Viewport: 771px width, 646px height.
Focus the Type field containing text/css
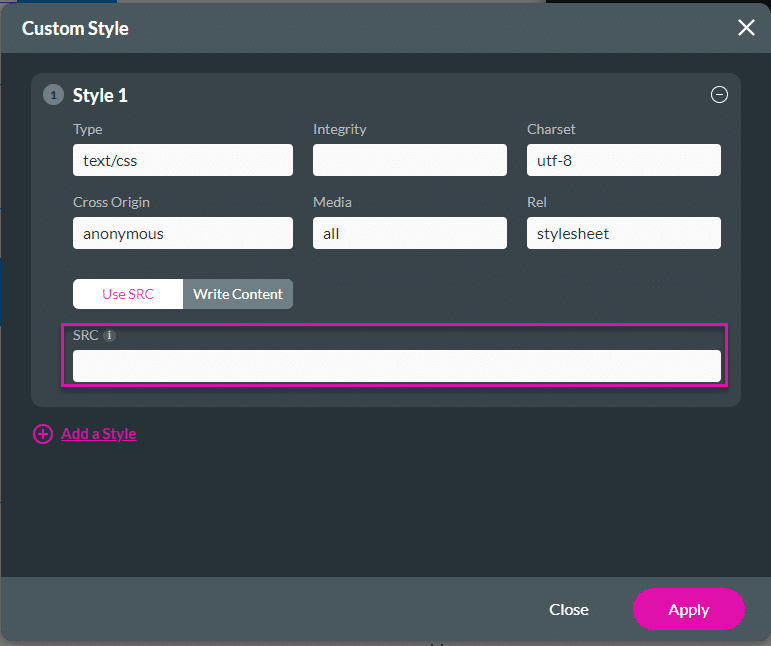click(183, 160)
